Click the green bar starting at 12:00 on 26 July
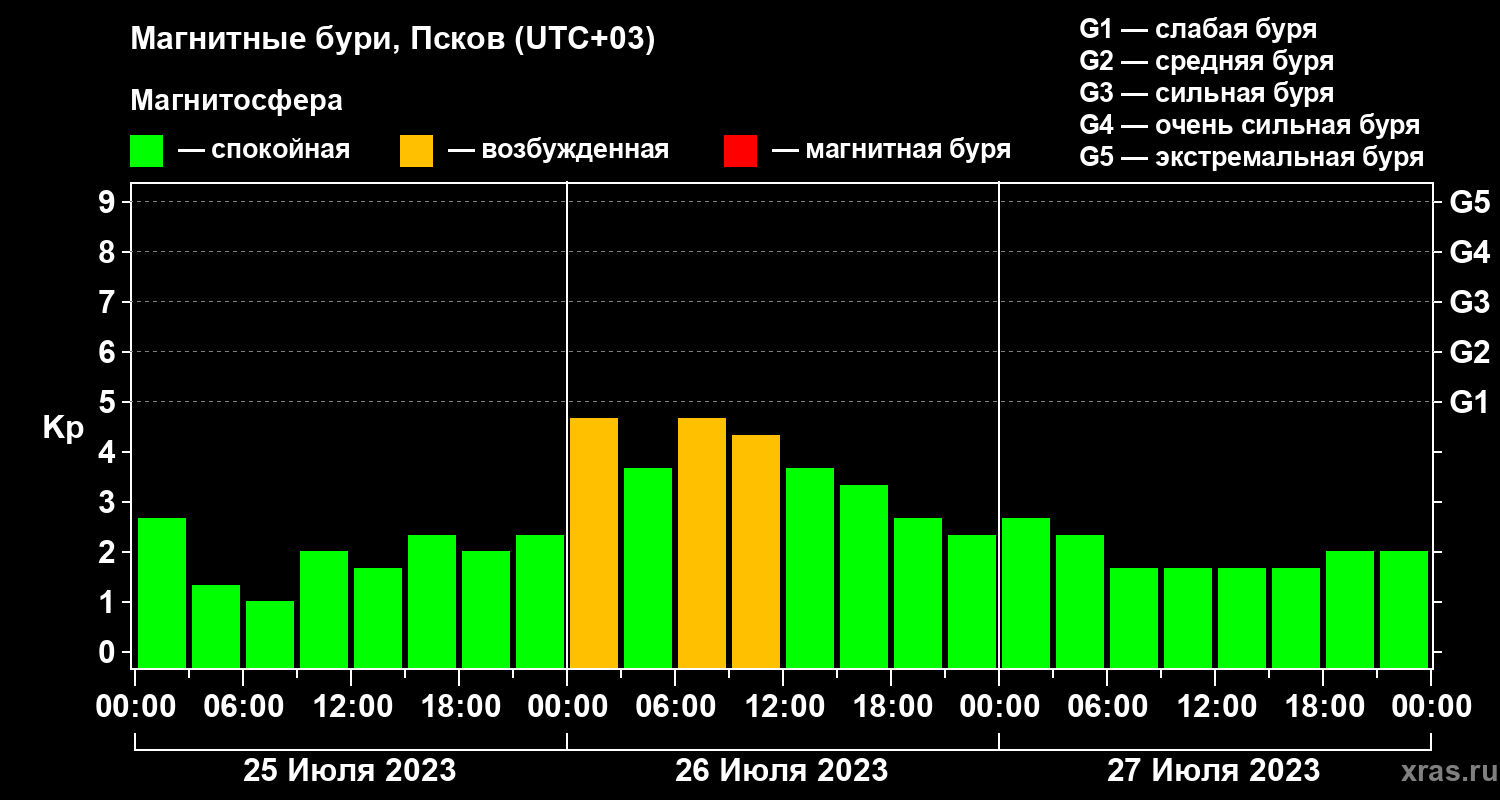Viewport: 1500px width, 800px height. tap(810, 568)
